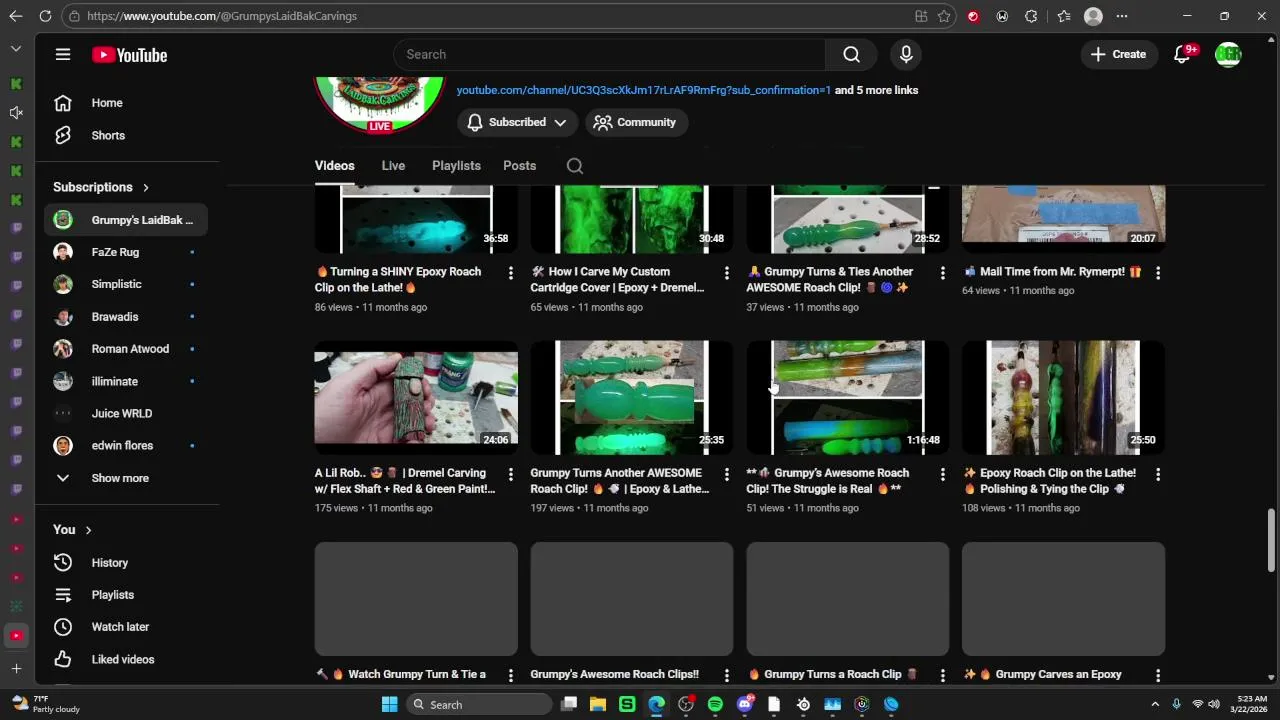Switch to the Live tab
Screen dimensions: 1280x720
[393, 166]
